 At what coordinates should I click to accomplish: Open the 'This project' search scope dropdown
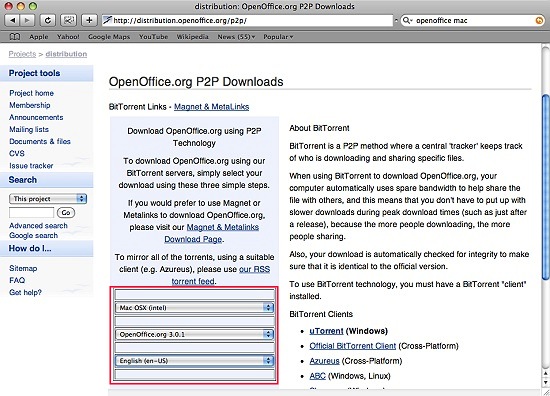tap(48, 199)
